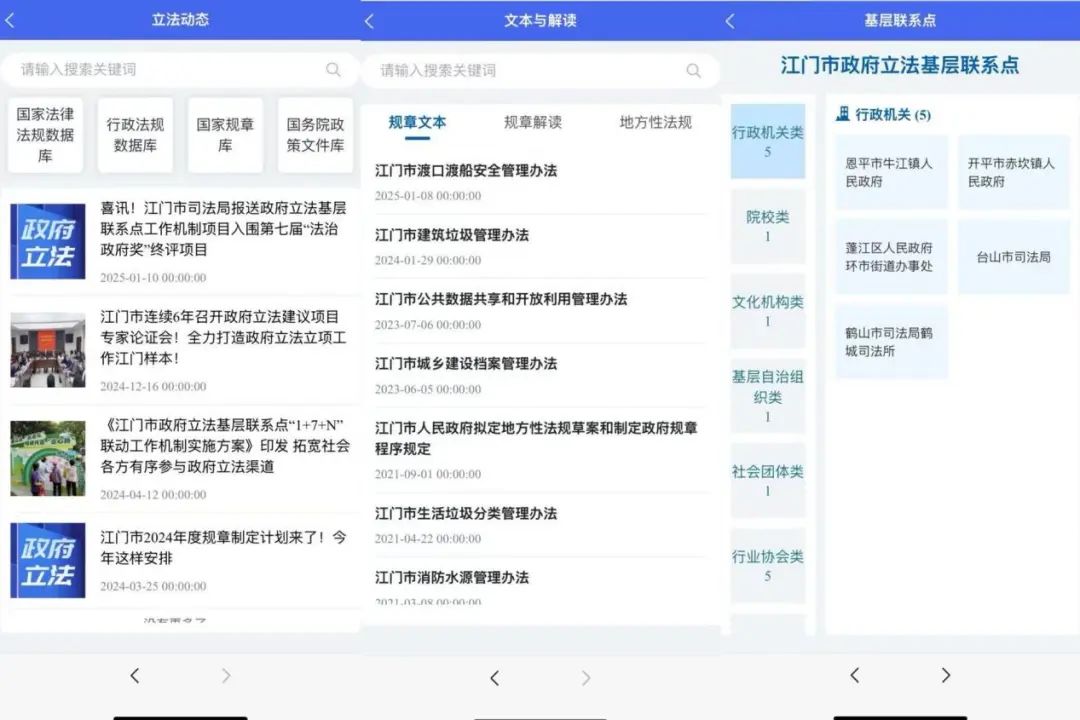Open 江门市建筑垃圾管理办法 regulation entry
Viewport: 1080px width, 720px height.
[x=452, y=235]
